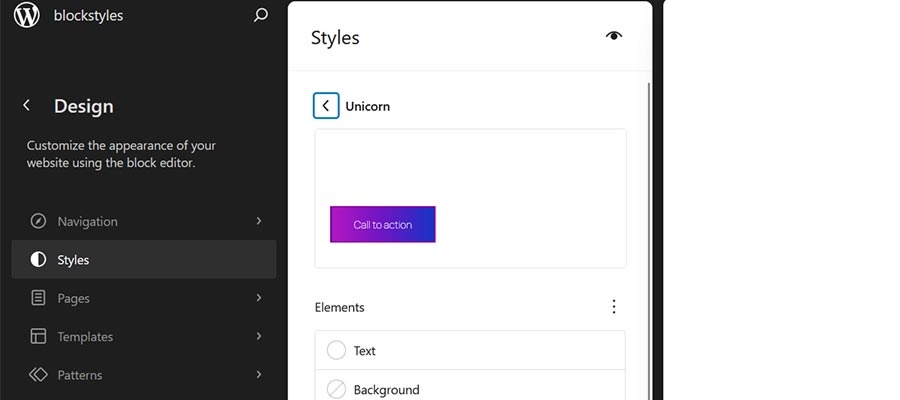The width and height of the screenshot is (900, 400).
Task: Expand the Pages chevron arrow
Action: [x=259, y=298]
